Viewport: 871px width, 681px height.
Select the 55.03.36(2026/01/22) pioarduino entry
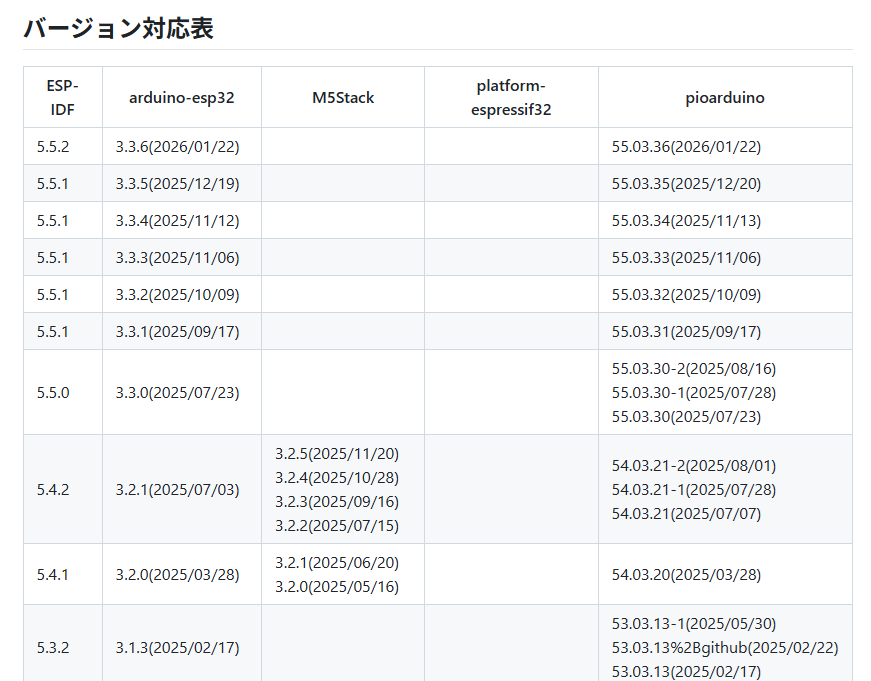pyautogui.click(x=686, y=147)
